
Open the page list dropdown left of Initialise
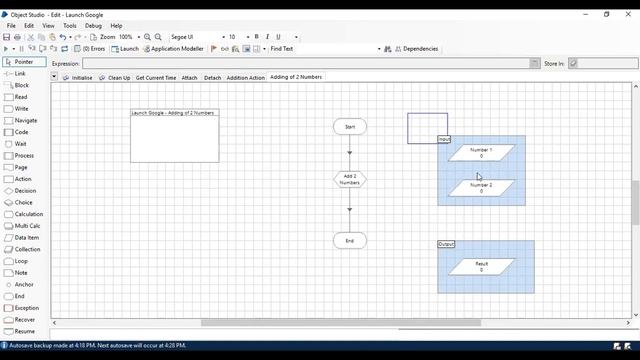coord(54,77)
